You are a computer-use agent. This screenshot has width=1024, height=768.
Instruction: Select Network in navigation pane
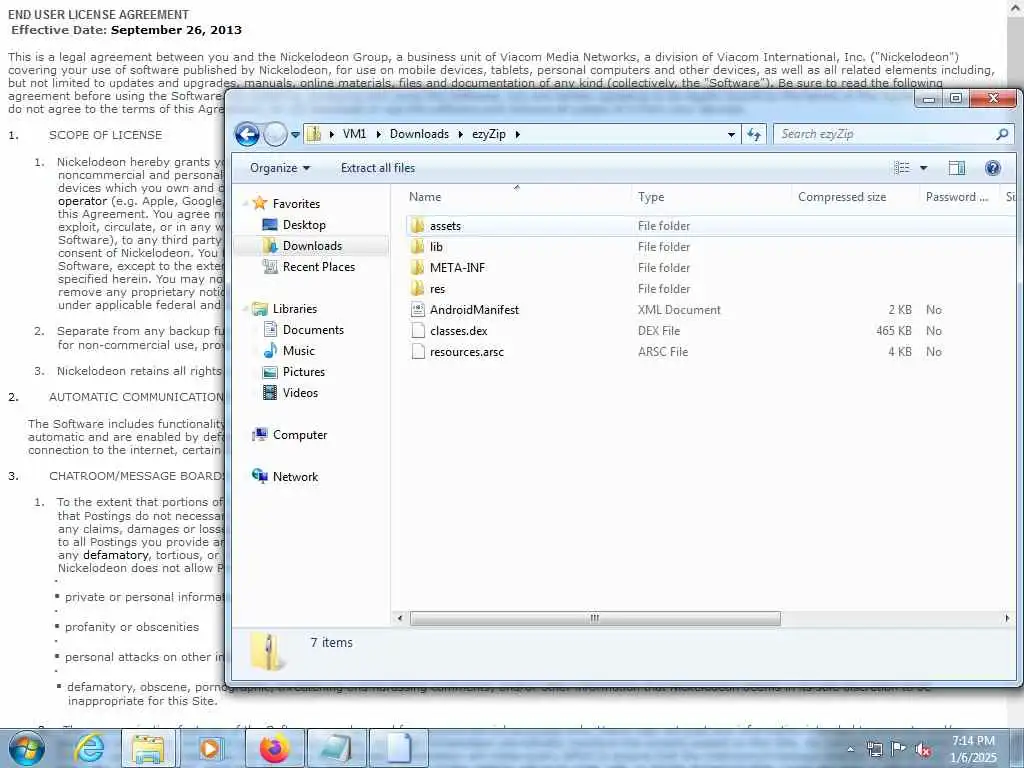295,477
